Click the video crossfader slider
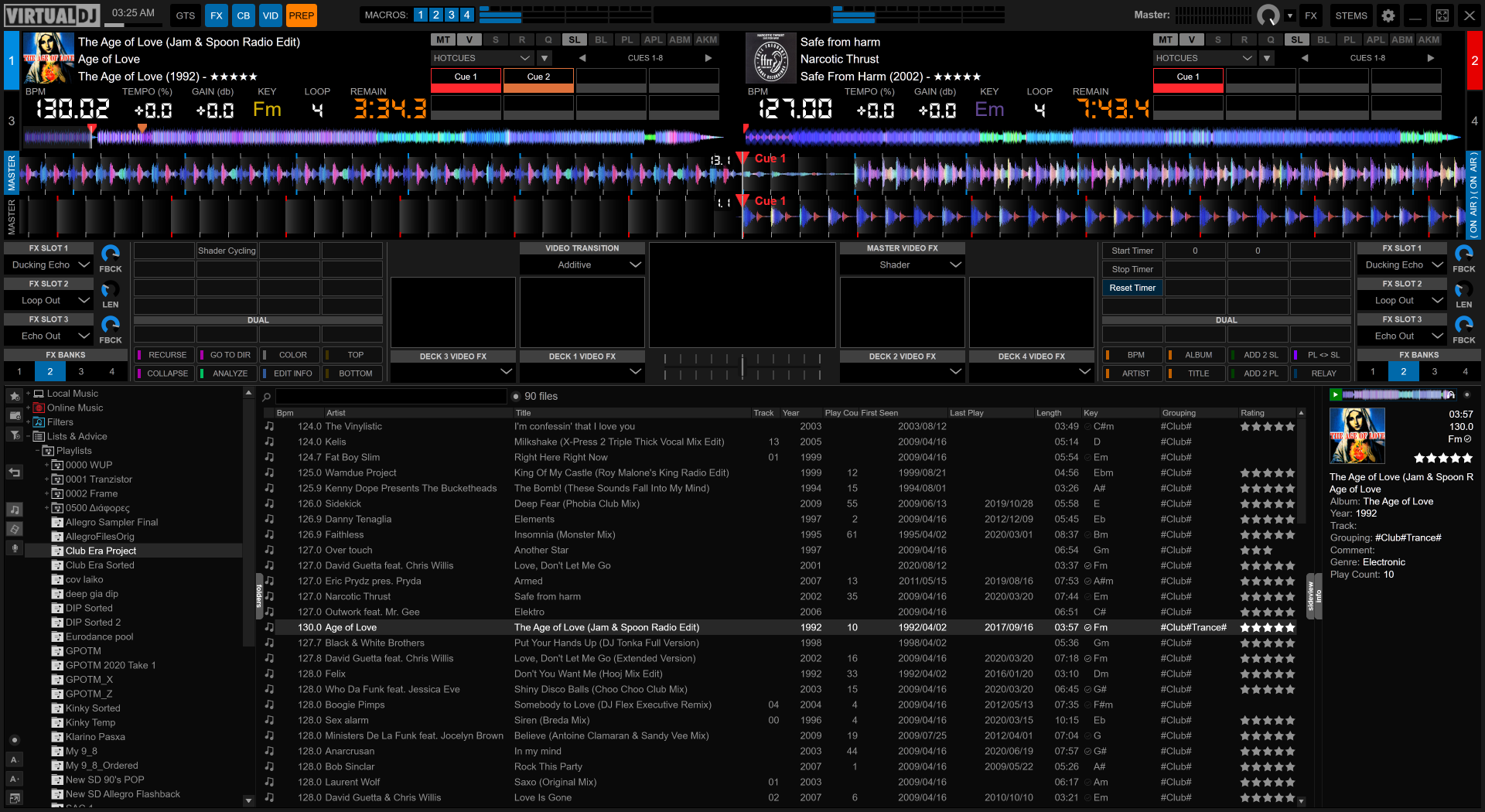This screenshot has width=1485, height=812. click(742, 367)
